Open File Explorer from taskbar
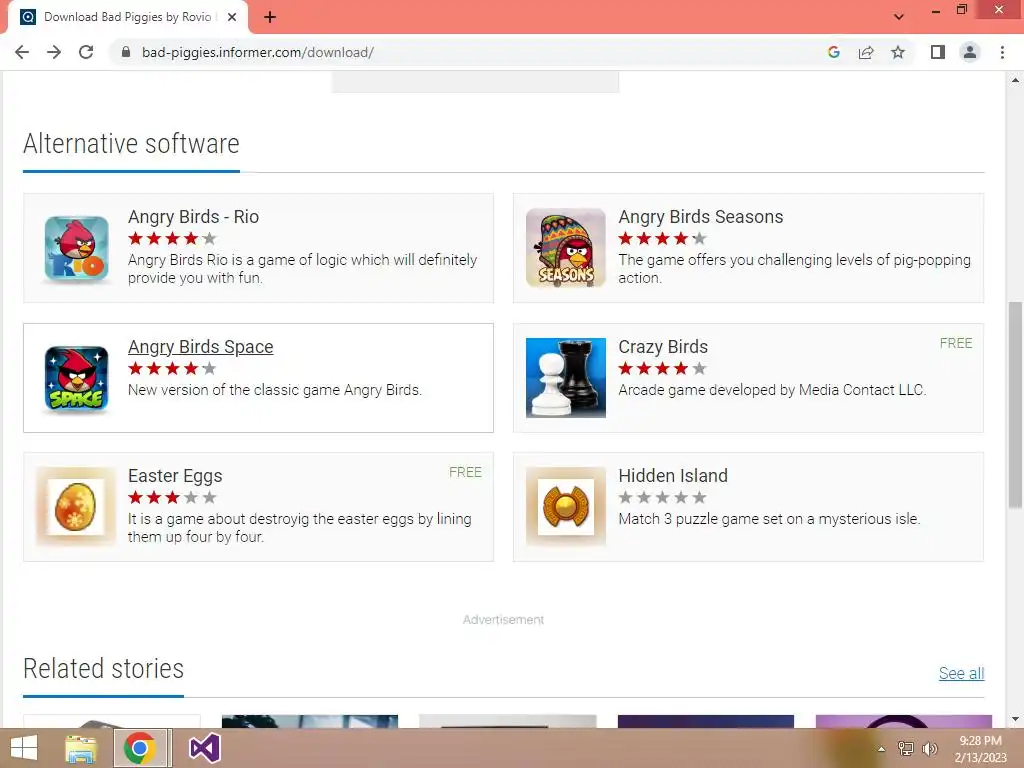 point(81,748)
